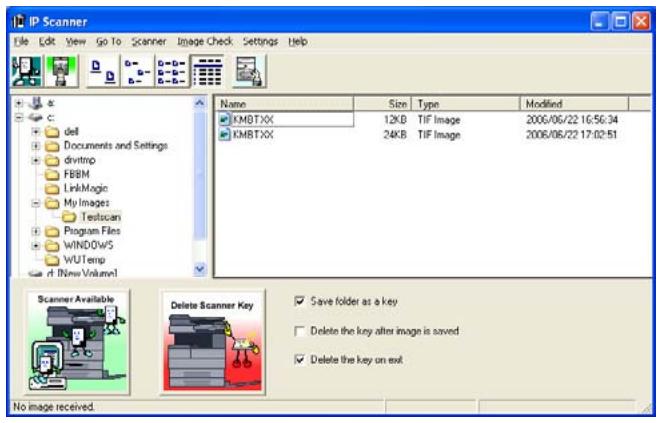The image size is (657, 423).
Task: Open the View menu
Action: (x=75, y=41)
